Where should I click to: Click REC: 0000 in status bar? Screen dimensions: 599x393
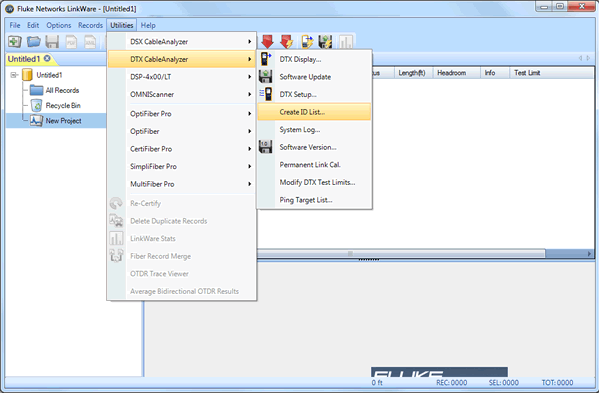452,382
